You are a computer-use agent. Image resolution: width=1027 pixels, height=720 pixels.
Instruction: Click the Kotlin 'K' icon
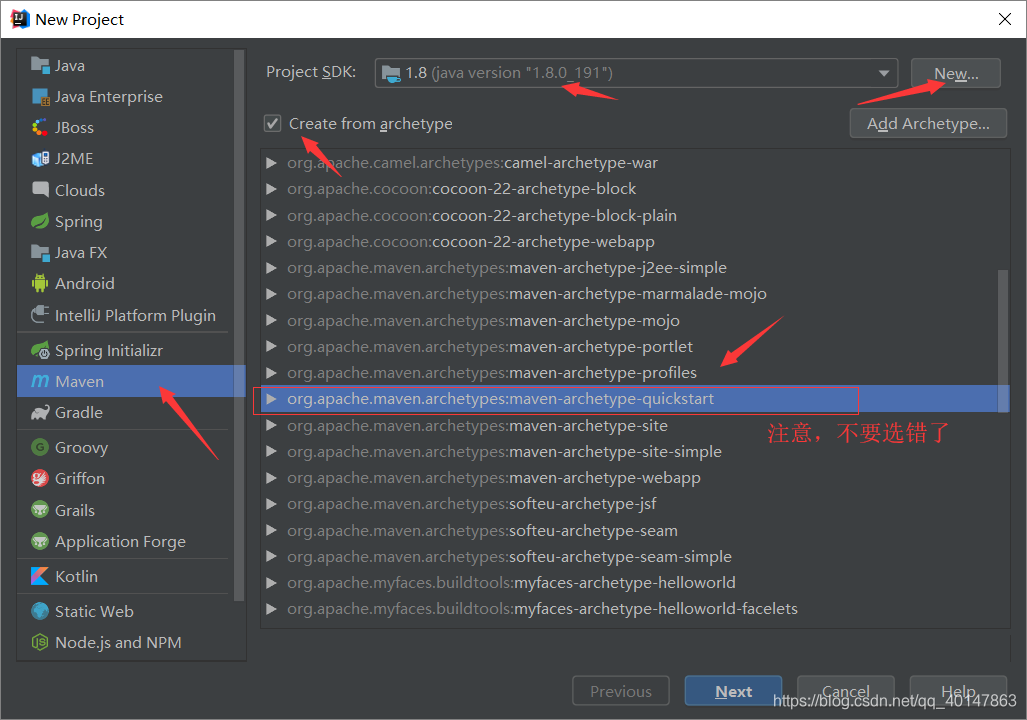point(40,577)
